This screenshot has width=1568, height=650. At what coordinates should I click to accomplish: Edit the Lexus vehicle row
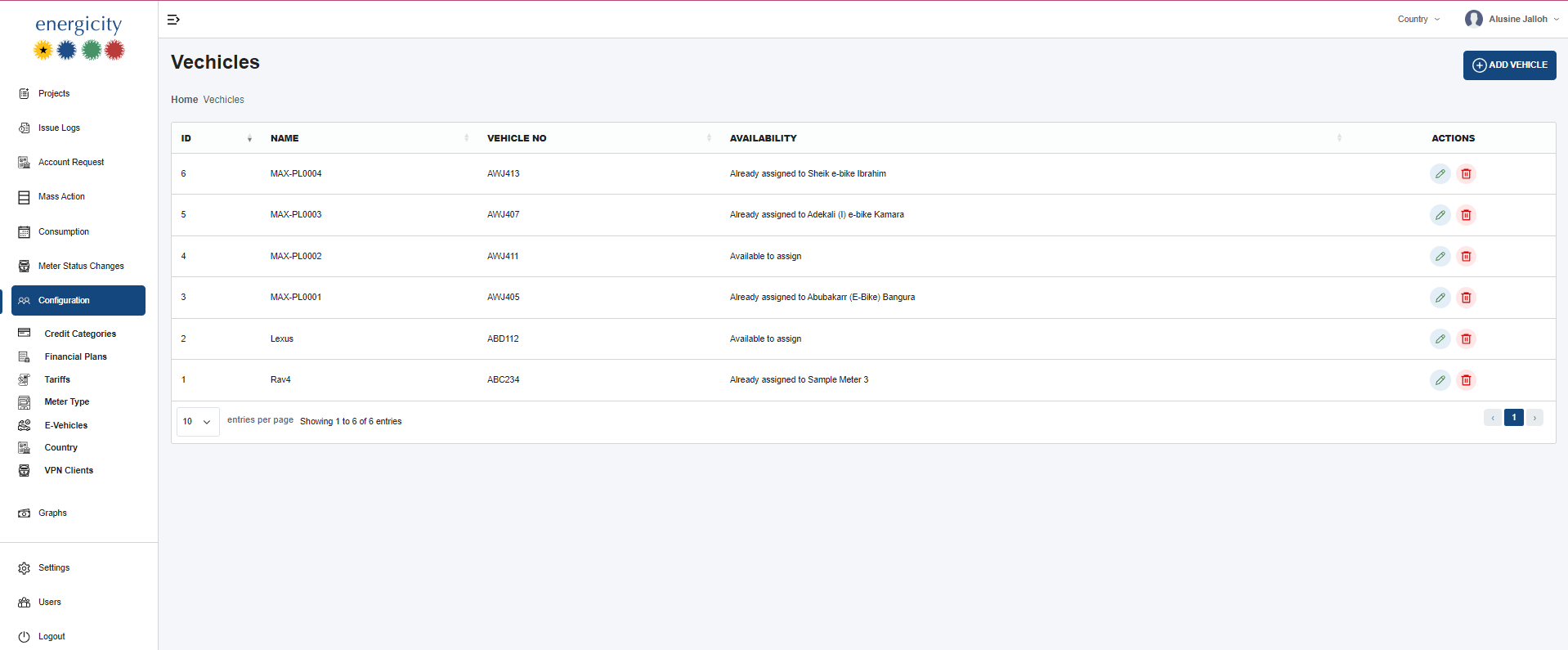1440,338
